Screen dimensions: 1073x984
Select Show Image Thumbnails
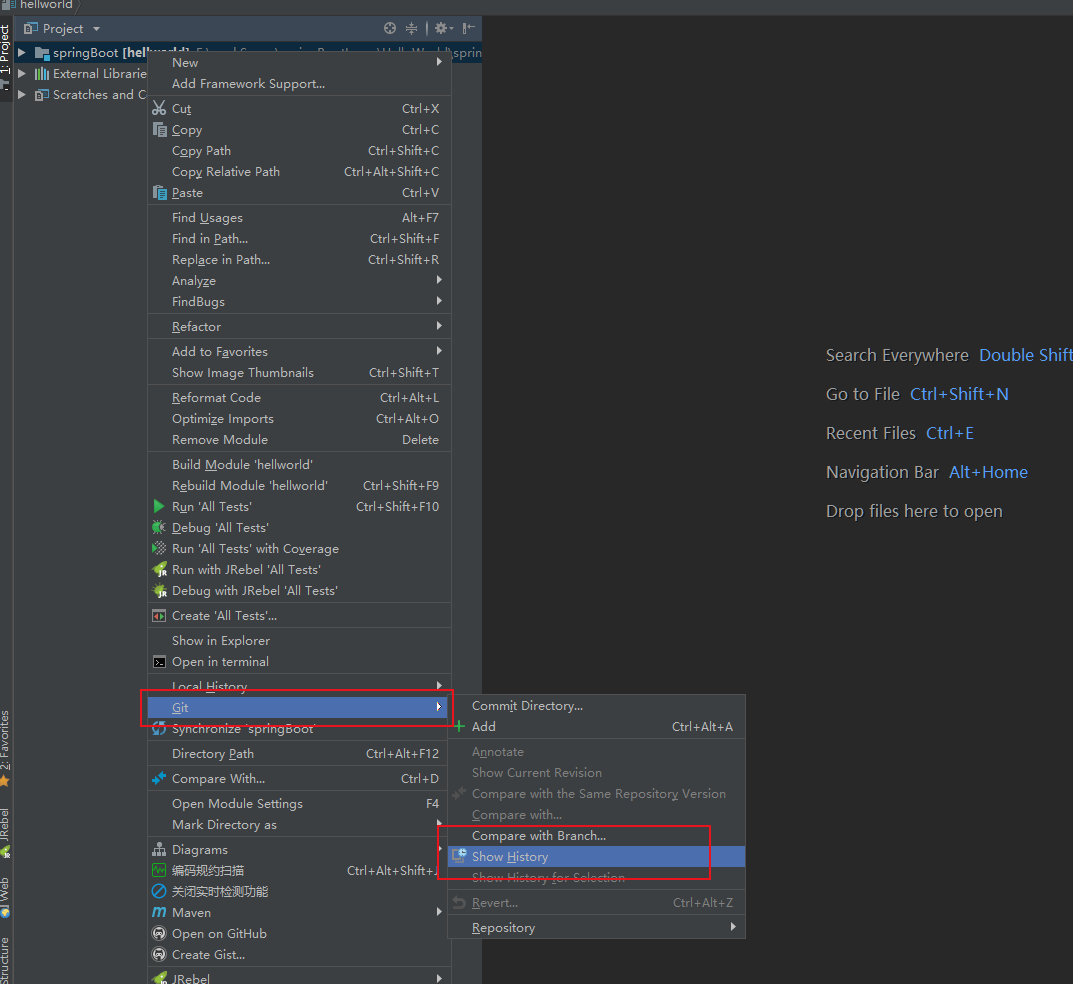point(299,372)
